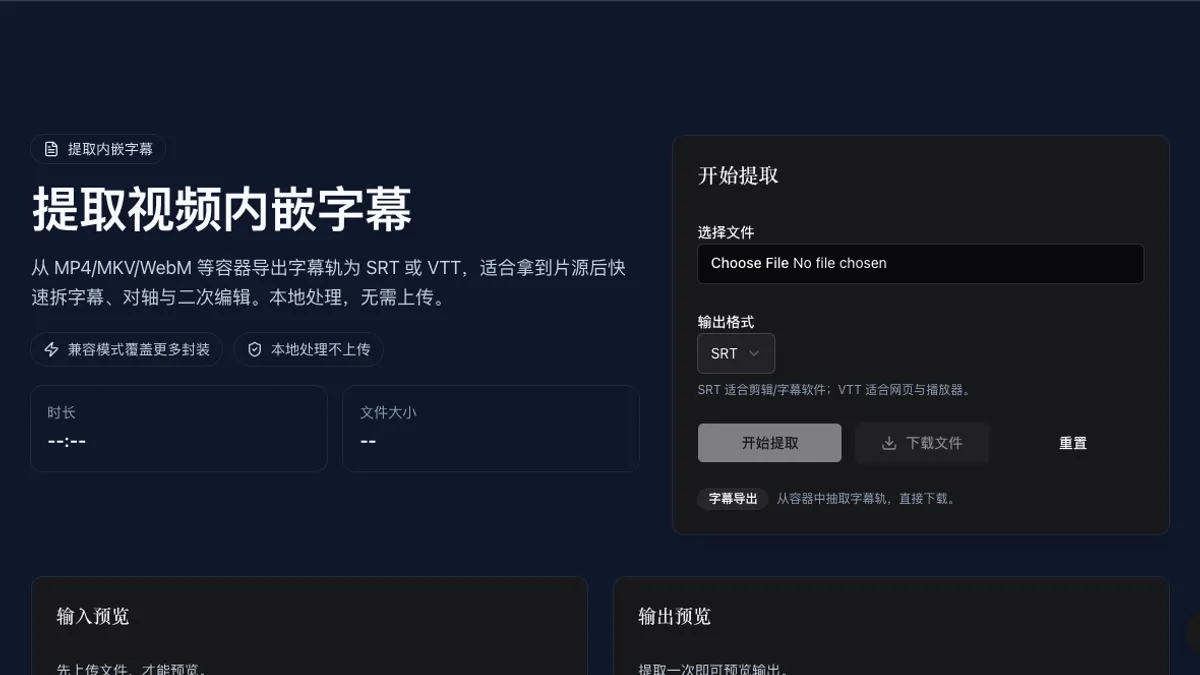The height and width of the screenshot is (675, 1200).
Task: Reset the form using 重置
Action: [1073, 443]
